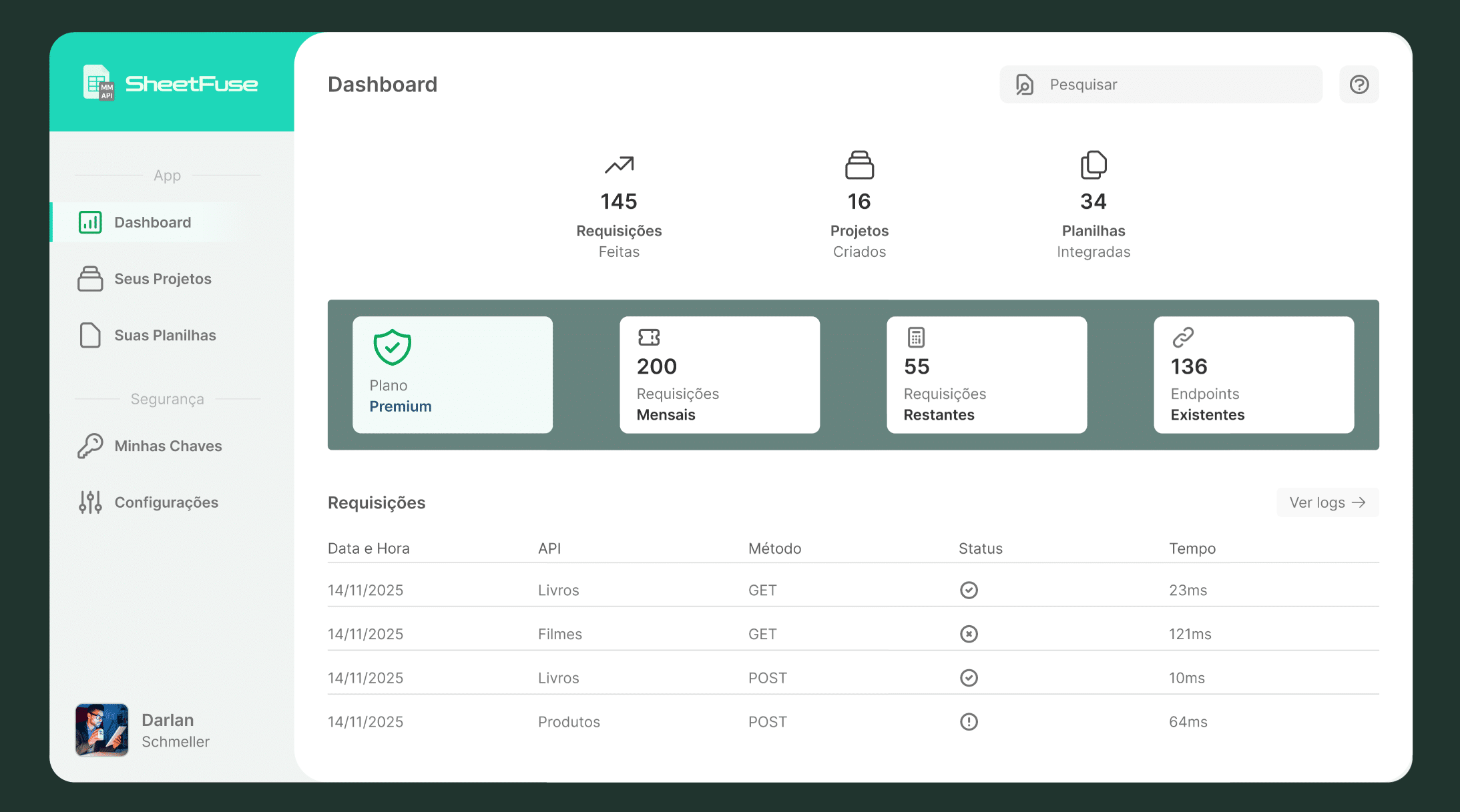Click the copy icon above 34 Planilhas

1093,165
